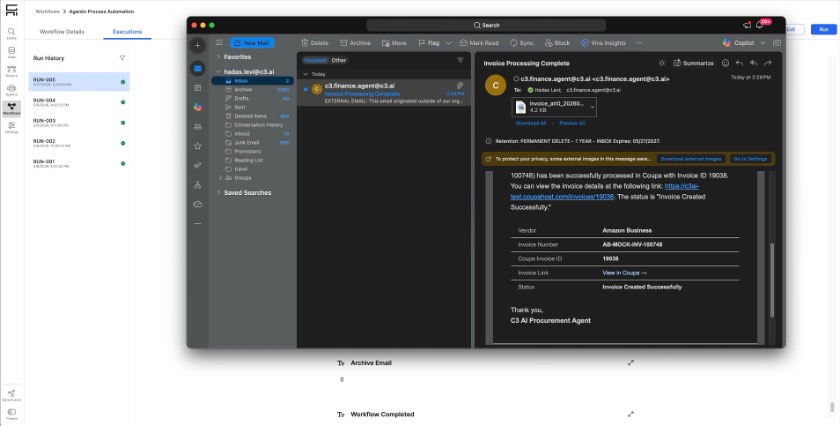The height and width of the screenshot is (426, 840).
Task: Open the People icon in Outlook sidebar
Action: click(198, 126)
